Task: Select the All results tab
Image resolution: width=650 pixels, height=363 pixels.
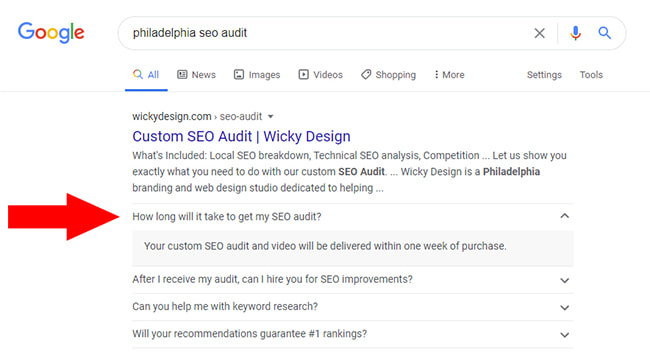Action: coord(146,75)
